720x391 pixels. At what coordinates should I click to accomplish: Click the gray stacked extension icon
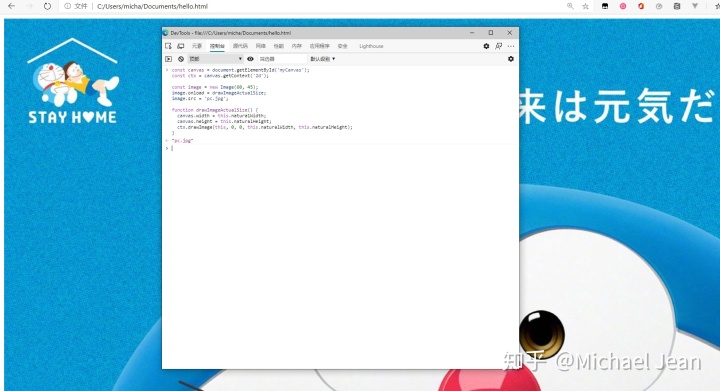(x=677, y=6)
